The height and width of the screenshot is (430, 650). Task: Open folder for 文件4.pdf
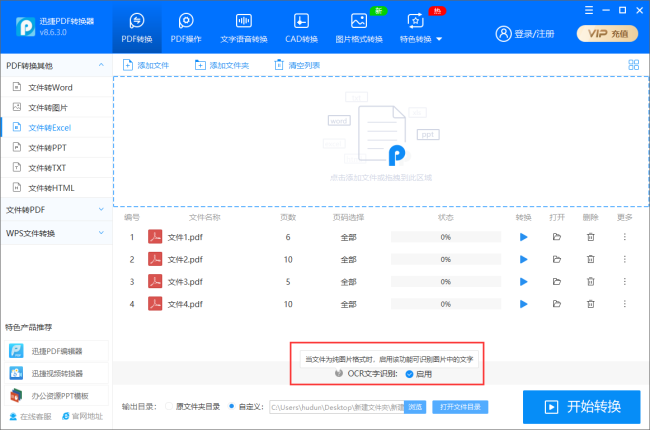click(557, 304)
